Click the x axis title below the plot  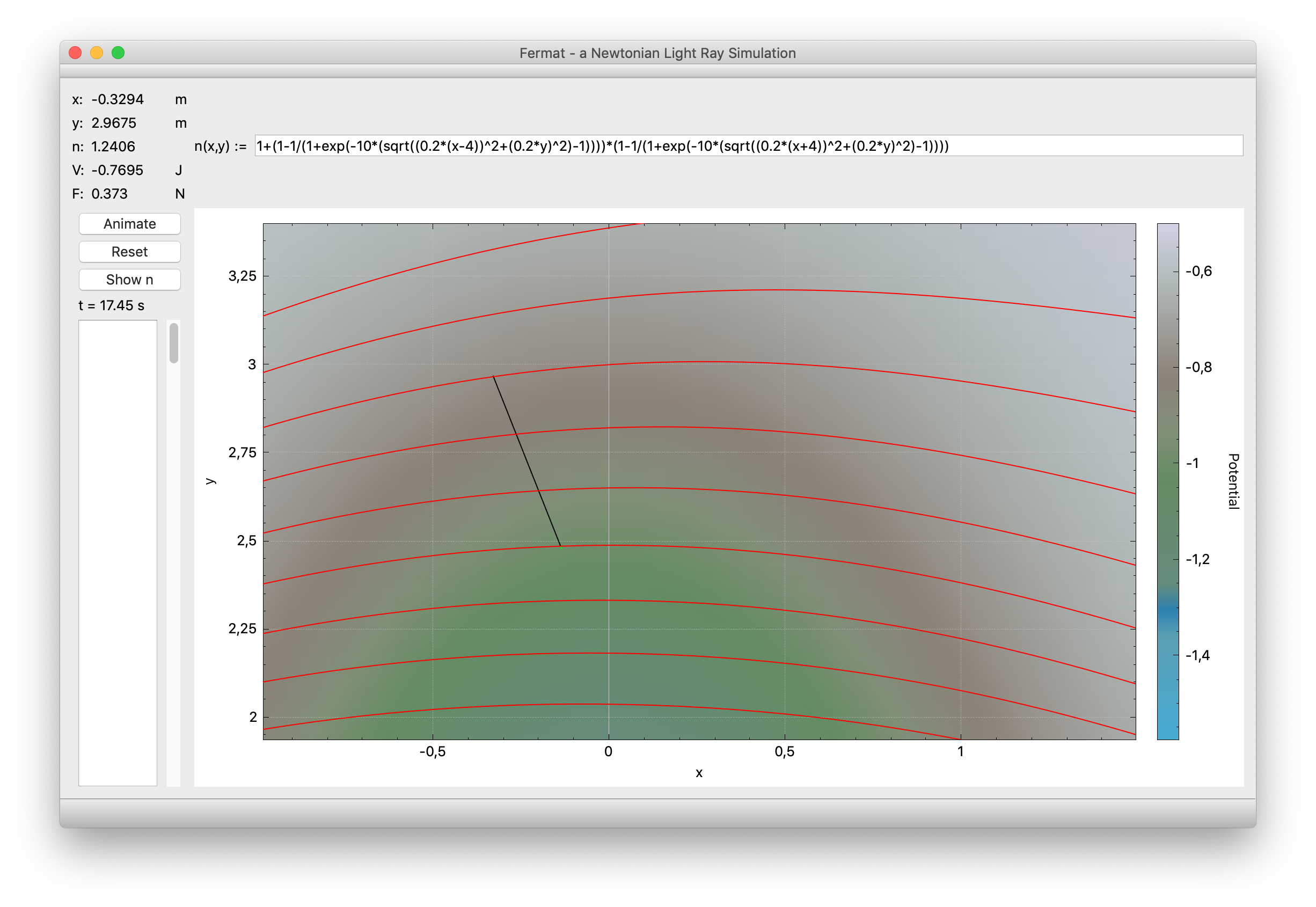coord(699,773)
